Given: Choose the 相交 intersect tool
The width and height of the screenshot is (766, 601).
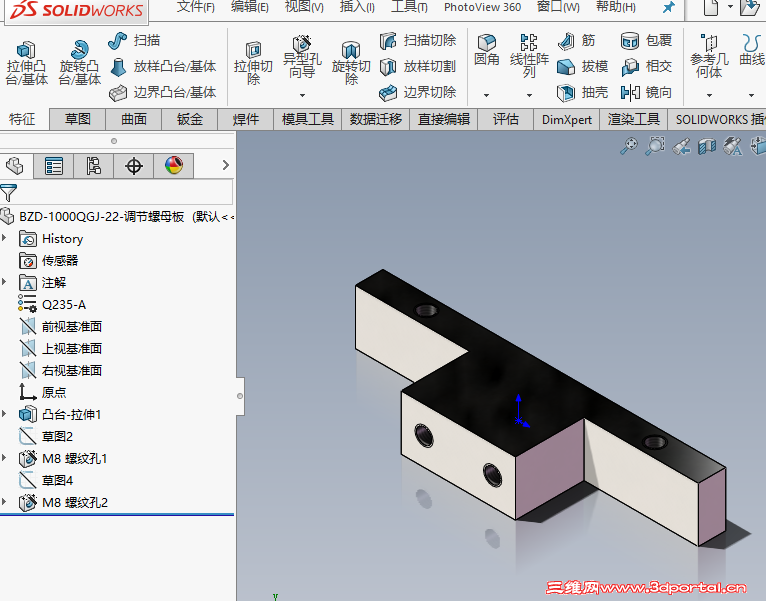Looking at the screenshot, I should pyautogui.click(x=646, y=66).
